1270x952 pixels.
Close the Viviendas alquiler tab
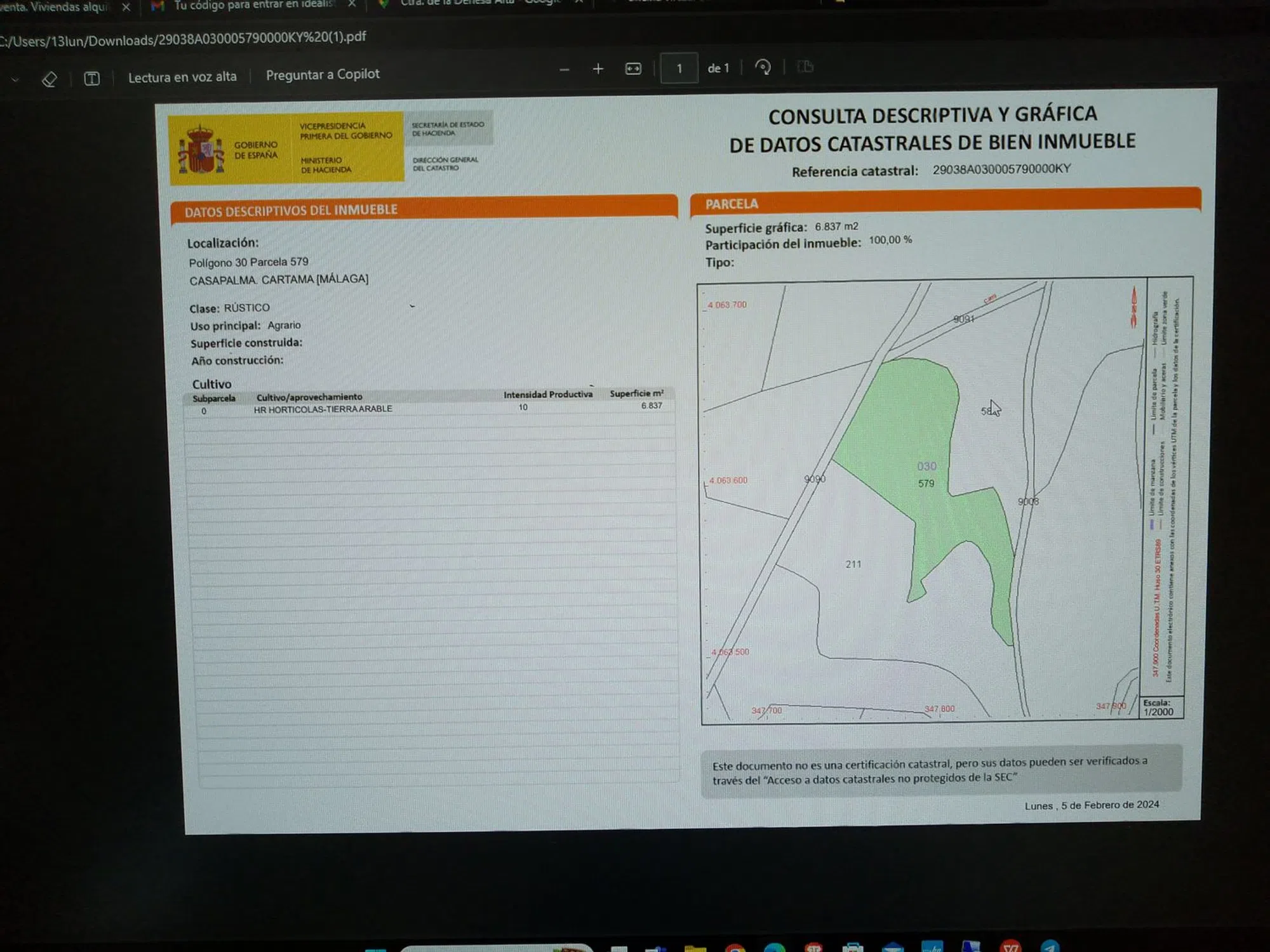126,7
